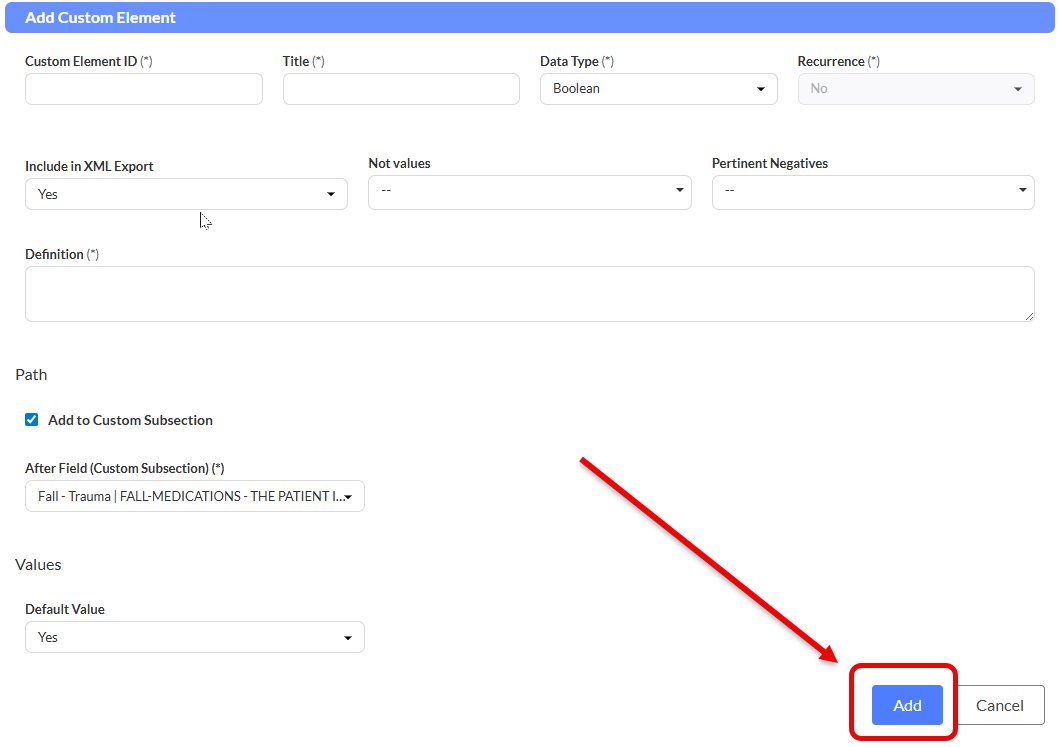This screenshot has width=1059, height=747.
Task: Click the Data Type dropdown caret arrow
Action: tap(761, 89)
